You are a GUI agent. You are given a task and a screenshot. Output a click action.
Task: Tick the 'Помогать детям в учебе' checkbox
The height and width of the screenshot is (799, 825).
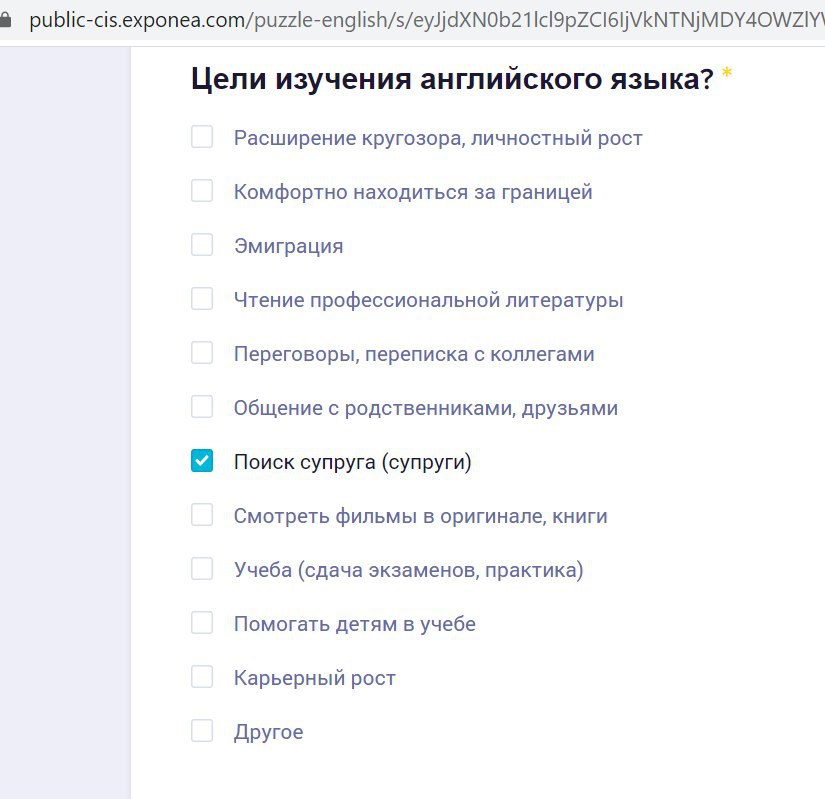[202, 623]
